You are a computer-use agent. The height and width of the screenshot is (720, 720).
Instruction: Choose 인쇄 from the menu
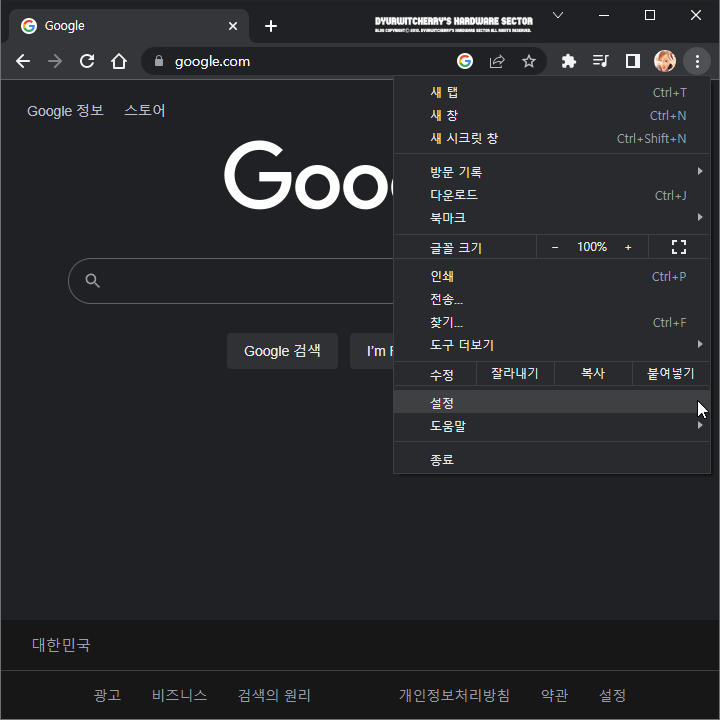[x=552, y=276]
